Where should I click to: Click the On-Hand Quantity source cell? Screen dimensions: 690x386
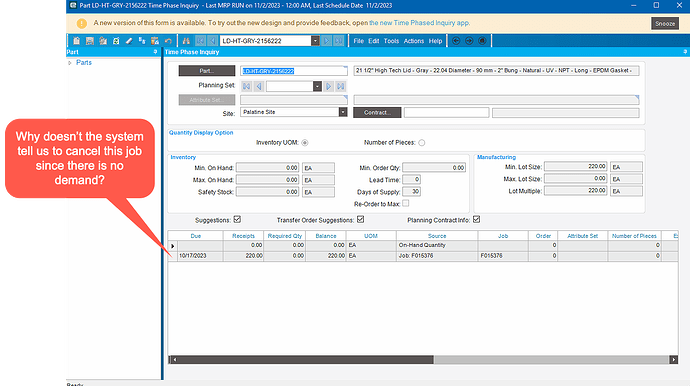(x=437, y=245)
